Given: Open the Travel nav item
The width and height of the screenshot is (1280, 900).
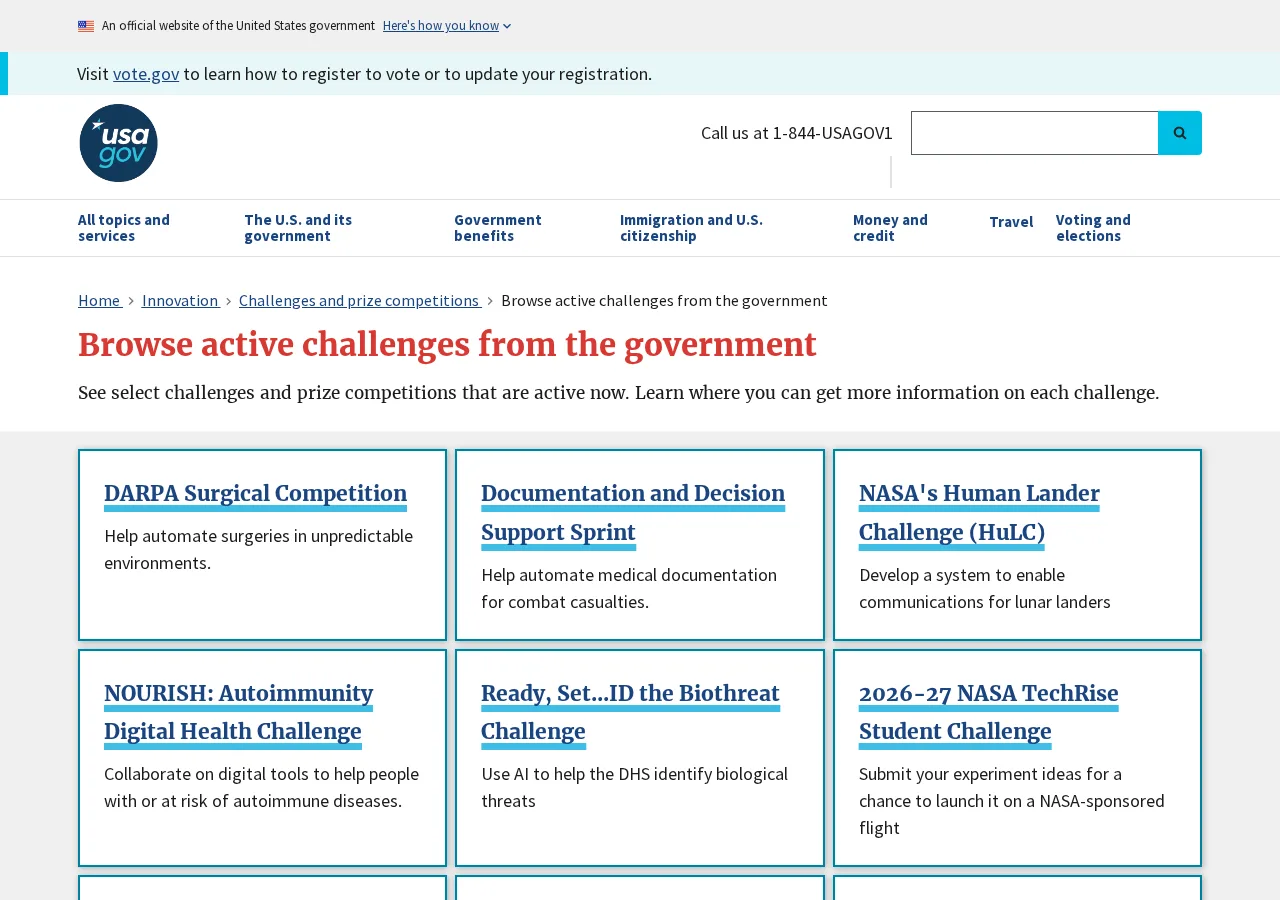Looking at the screenshot, I should 1011,222.
